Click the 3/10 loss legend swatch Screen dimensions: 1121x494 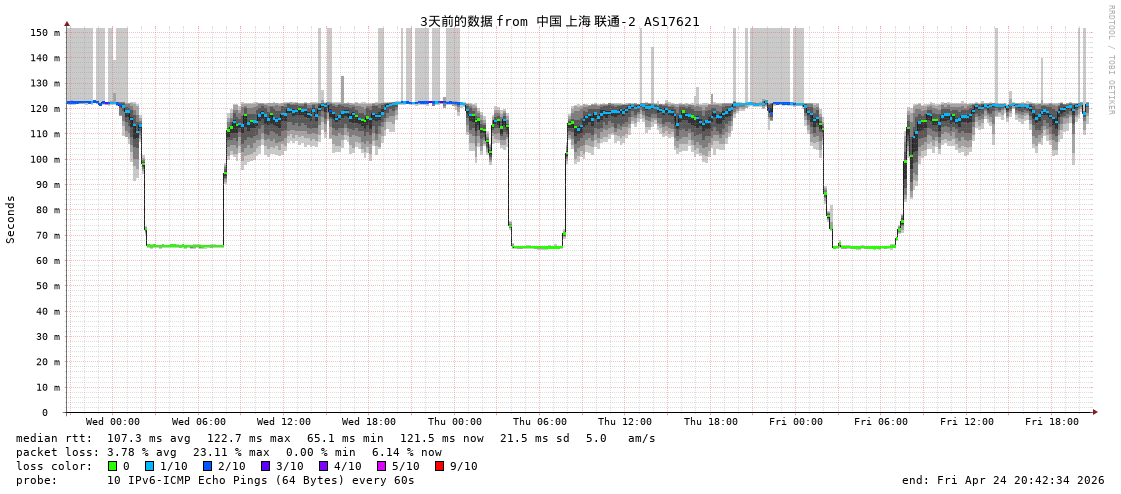[x=265, y=466]
